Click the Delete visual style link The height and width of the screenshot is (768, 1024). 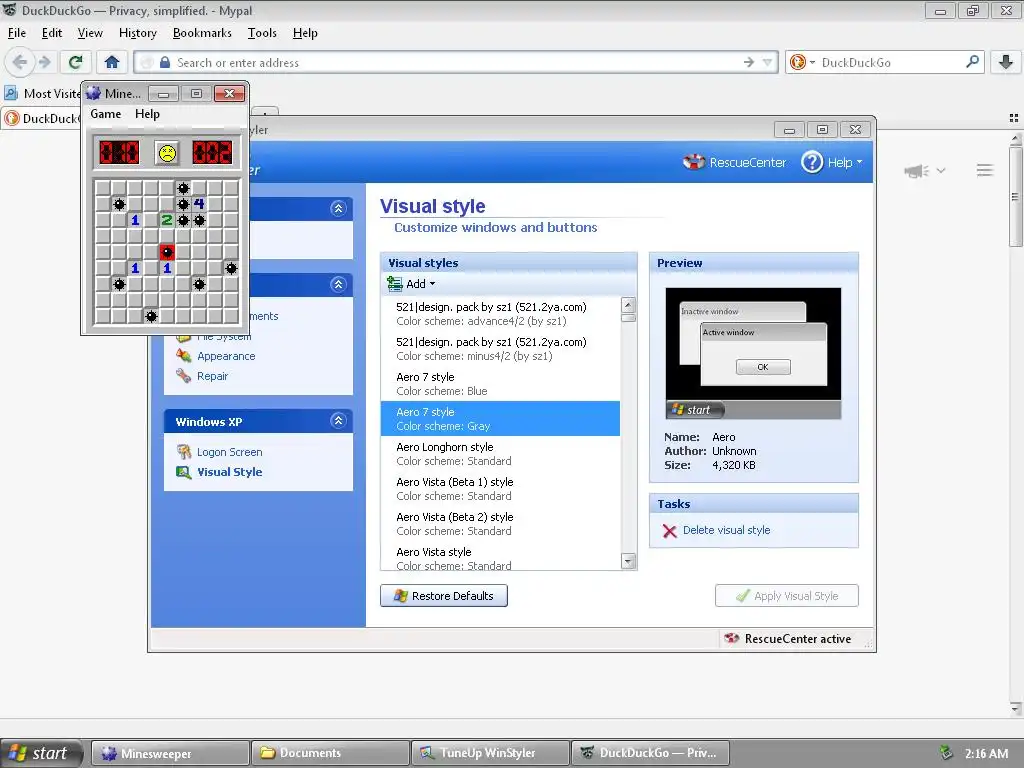point(726,530)
